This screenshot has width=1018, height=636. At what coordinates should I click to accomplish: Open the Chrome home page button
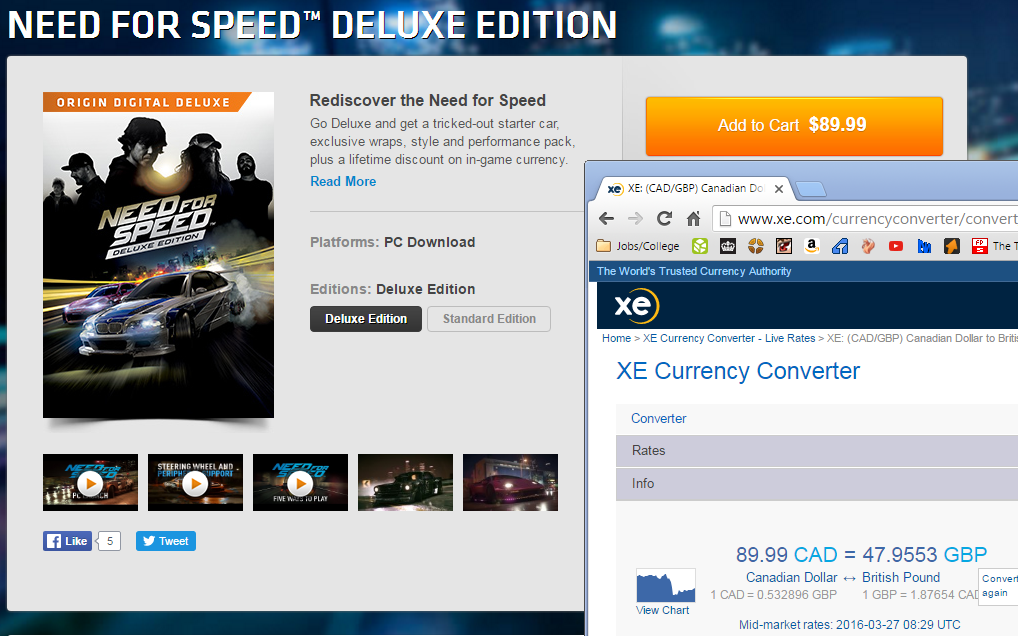(x=693, y=219)
